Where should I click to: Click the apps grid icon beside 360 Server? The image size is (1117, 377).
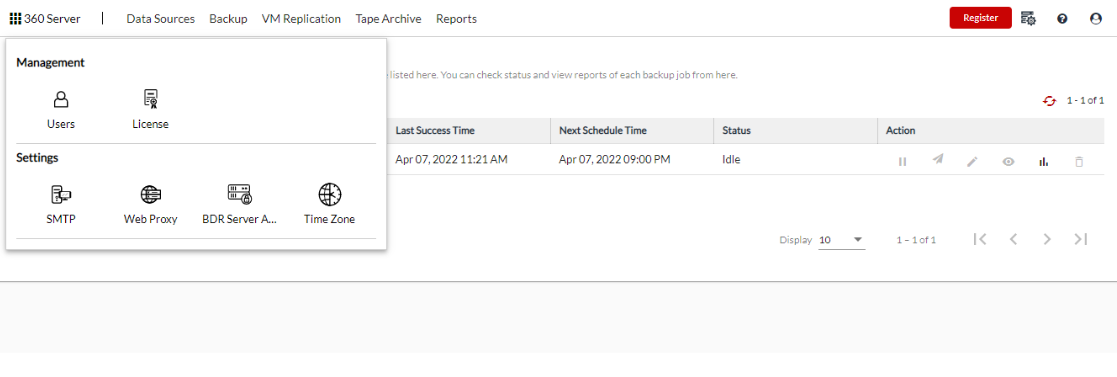[16, 19]
